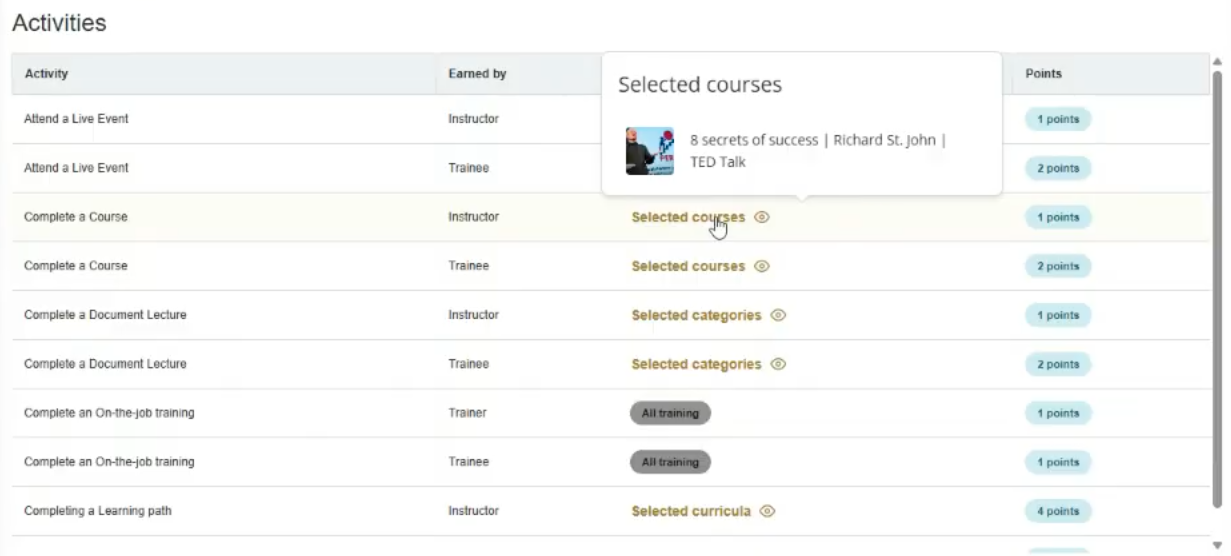Click Selected curricula link for Learning path
The image size is (1231, 556).
point(691,511)
